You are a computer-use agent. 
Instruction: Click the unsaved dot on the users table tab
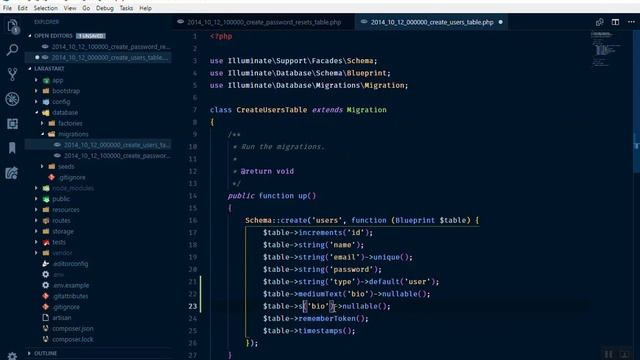[500, 22]
